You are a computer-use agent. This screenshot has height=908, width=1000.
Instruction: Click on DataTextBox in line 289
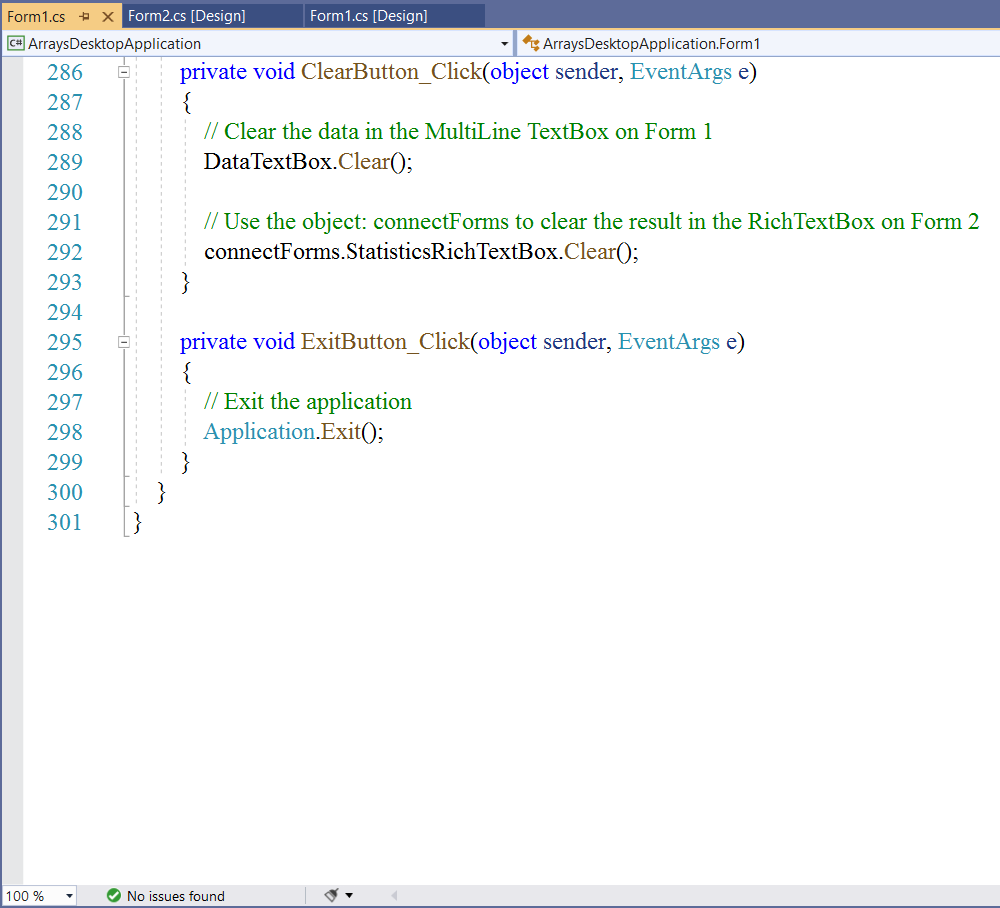(268, 162)
